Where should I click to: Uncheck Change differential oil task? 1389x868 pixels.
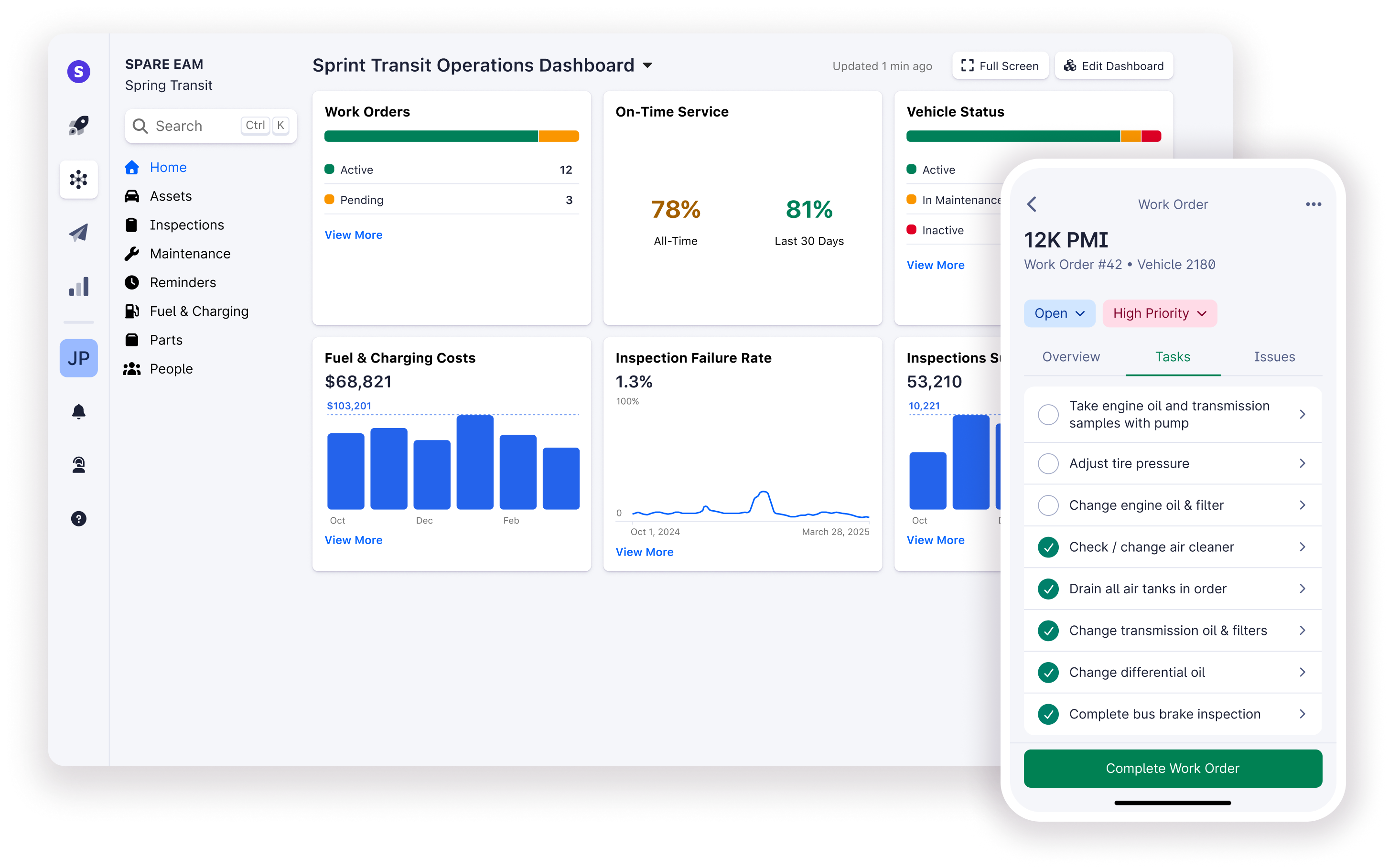(1048, 672)
